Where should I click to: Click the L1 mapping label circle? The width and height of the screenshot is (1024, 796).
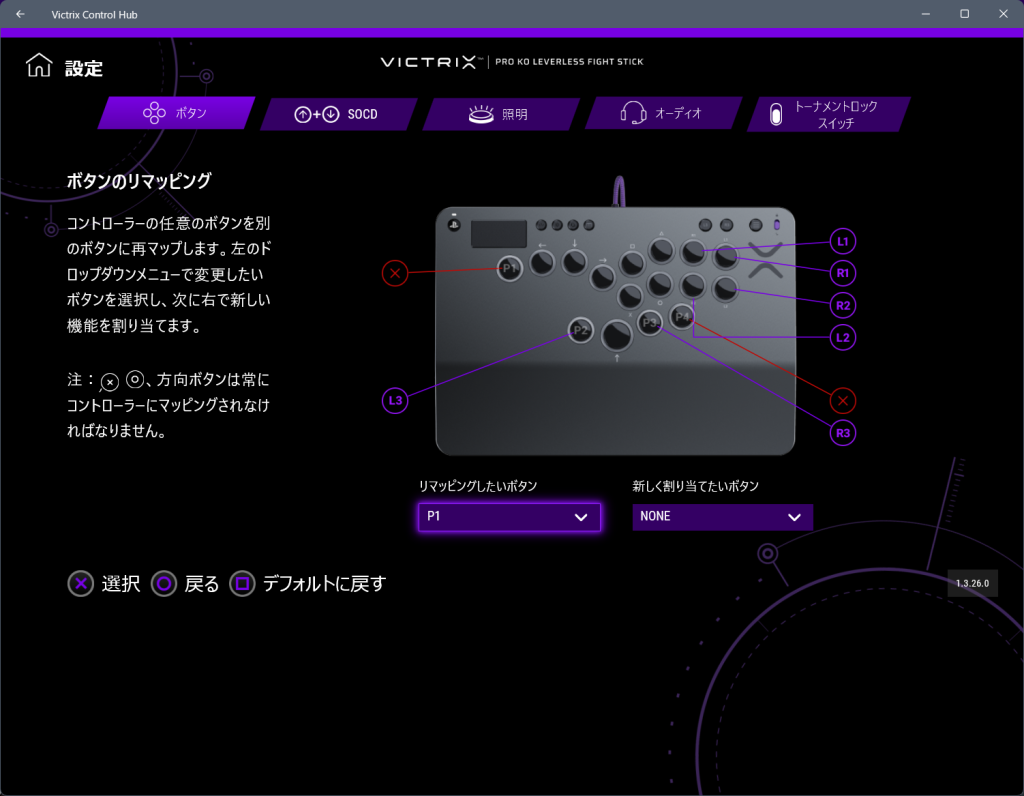(x=843, y=242)
